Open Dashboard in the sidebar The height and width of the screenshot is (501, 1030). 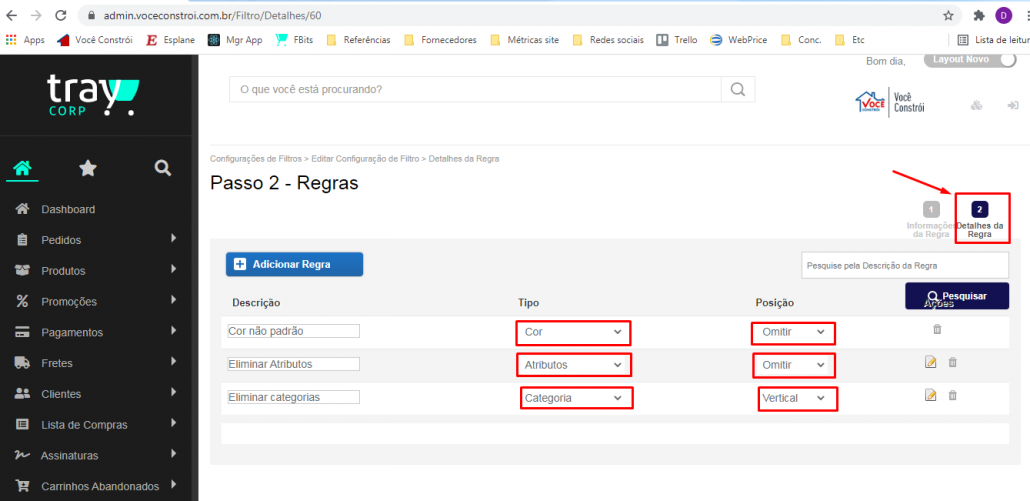68,209
